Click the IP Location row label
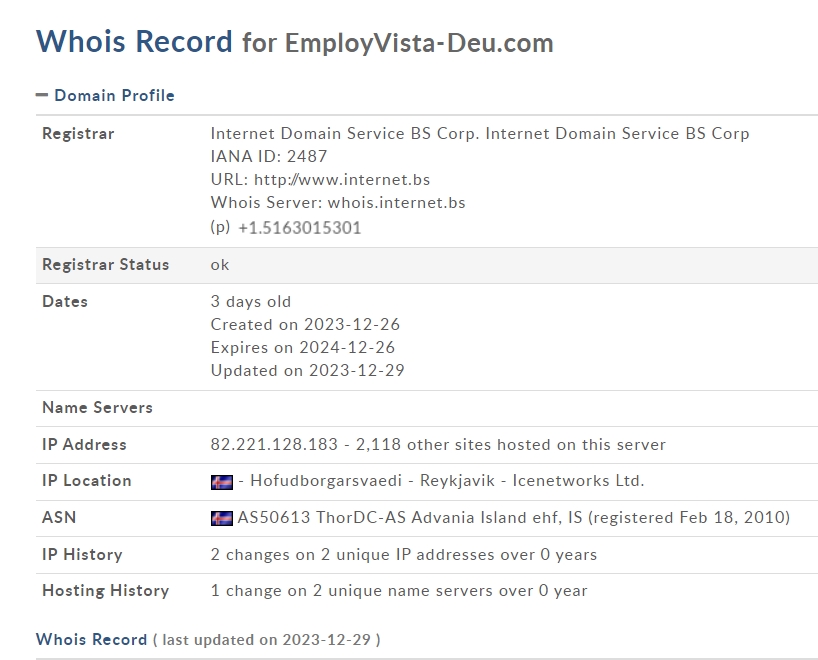This screenshot has width=818, height=660. click(x=87, y=480)
